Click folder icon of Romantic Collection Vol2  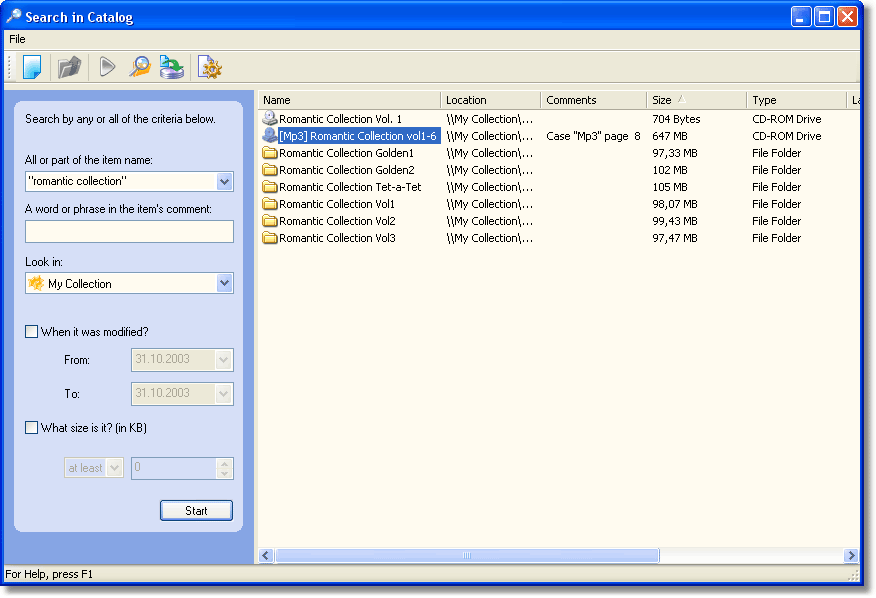pyautogui.click(x=270, y=221)
